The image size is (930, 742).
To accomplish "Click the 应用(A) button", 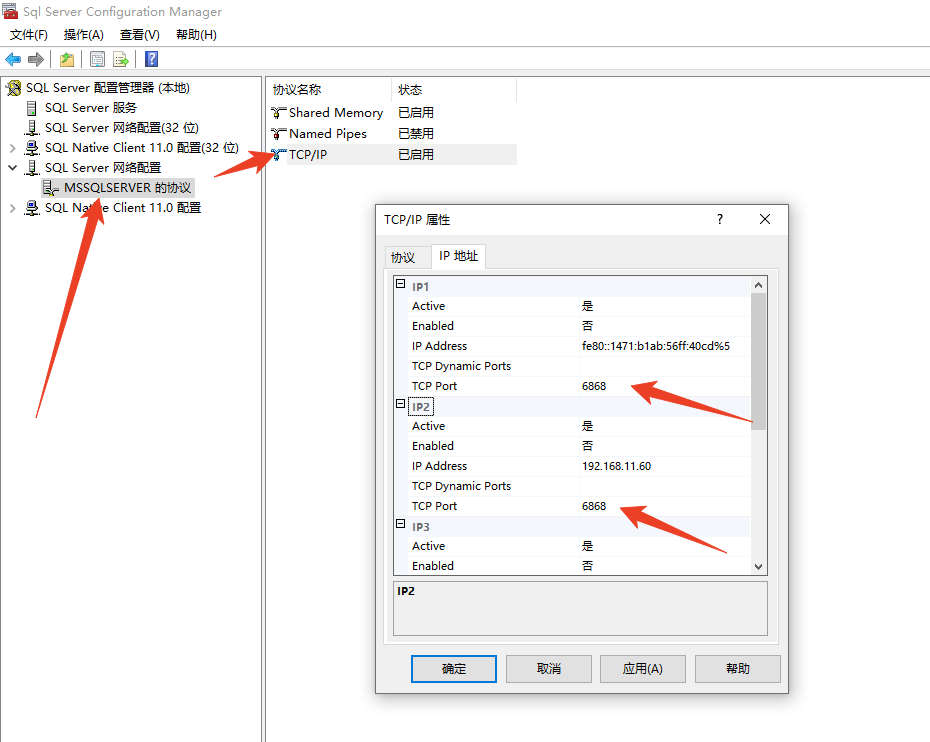I will point(642,669).
